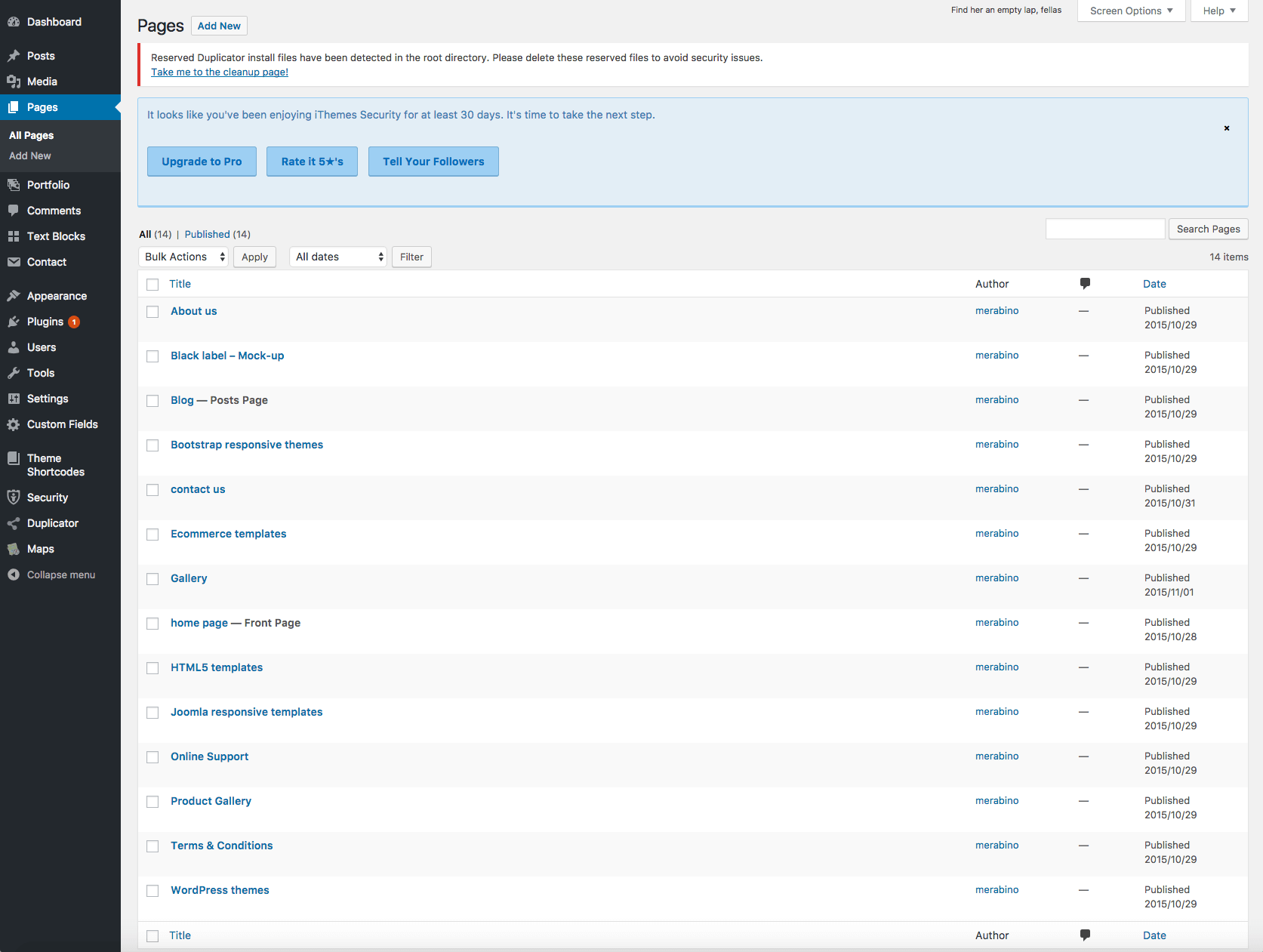Expand the Screen Options panel

pyautogui.click(x=1131, y=11)
